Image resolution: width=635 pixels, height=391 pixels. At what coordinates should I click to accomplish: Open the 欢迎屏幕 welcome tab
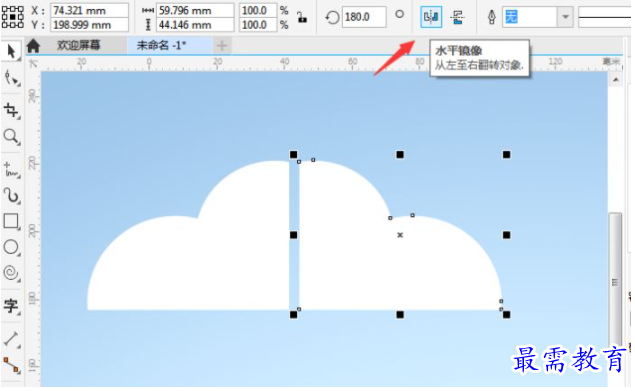[x=79, y=45]
